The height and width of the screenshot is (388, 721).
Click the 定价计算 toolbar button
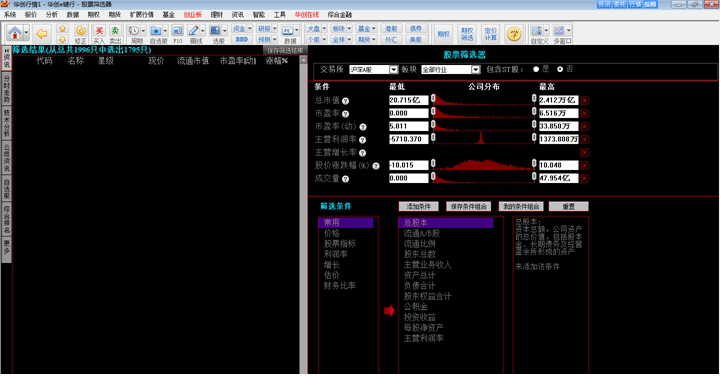pyautogui.click(x=491, y=34)
